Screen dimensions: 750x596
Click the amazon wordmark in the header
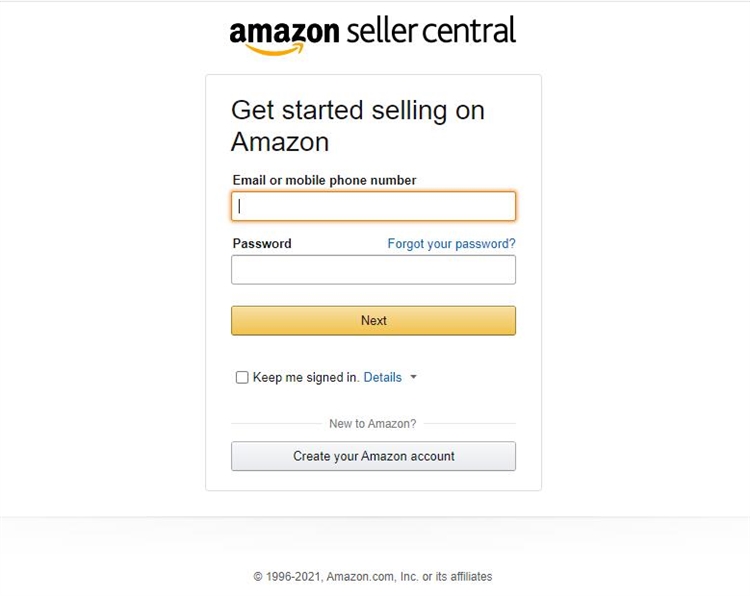[x=284, y=32]
